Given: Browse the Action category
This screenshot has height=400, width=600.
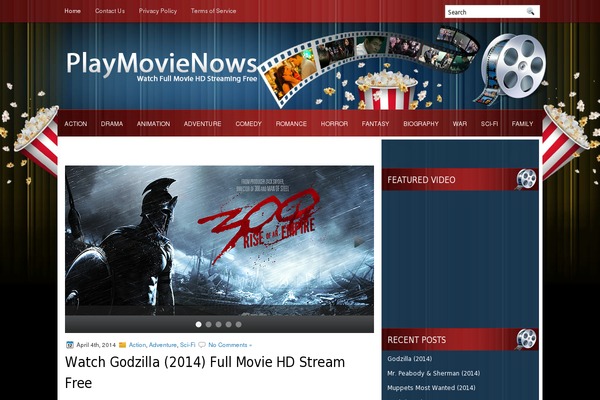Looking at the screenshot, I should [x=76, y=124].
